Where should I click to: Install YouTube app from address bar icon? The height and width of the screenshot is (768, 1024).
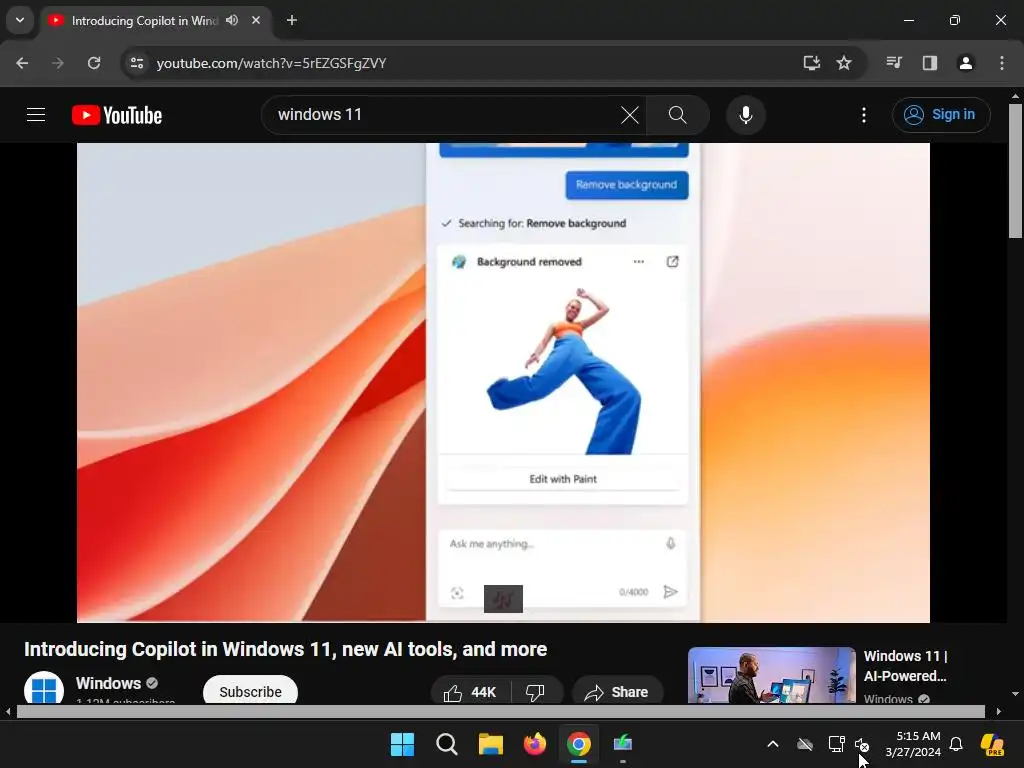(x=812, y=63)
